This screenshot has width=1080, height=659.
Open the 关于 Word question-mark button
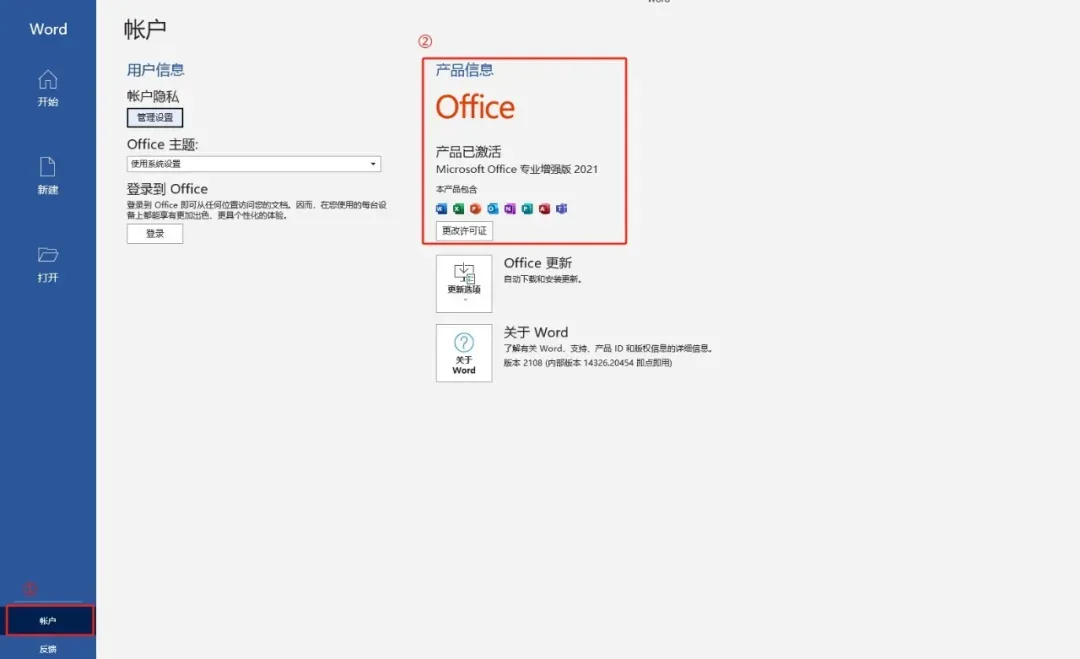[x=464, y=353]
